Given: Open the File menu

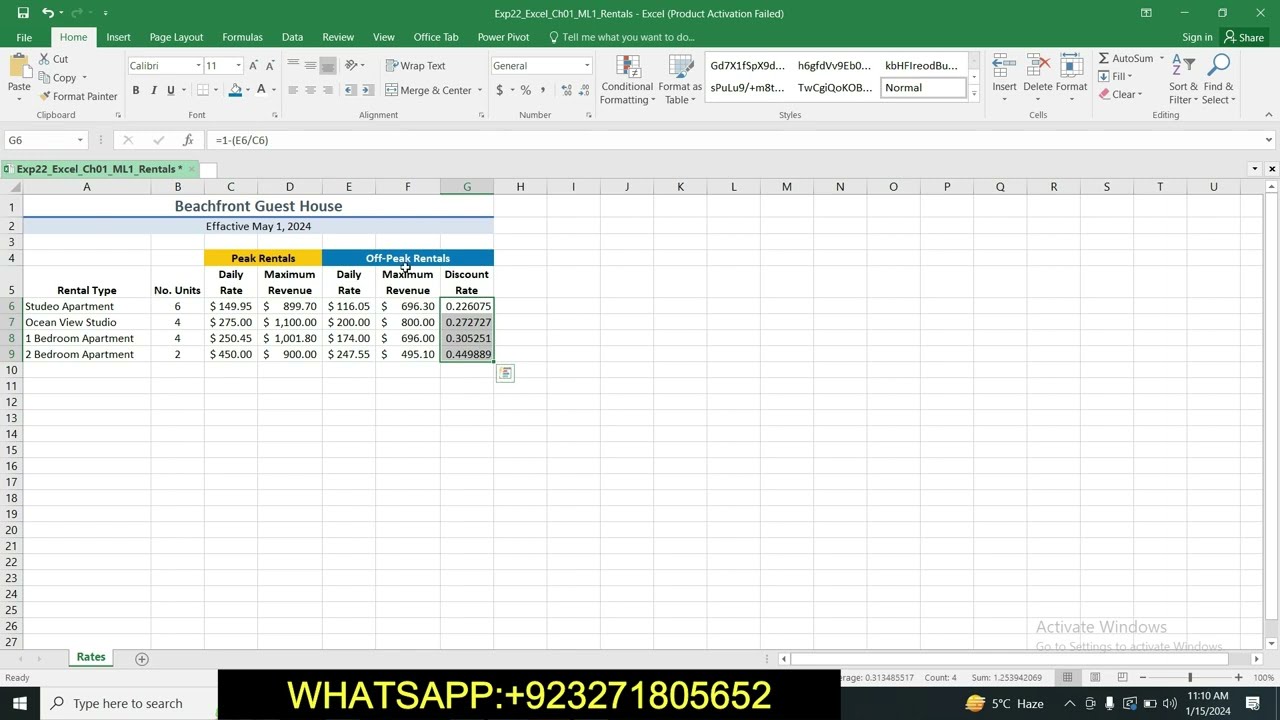Looking at the screenshot, I should pos(24,37).
